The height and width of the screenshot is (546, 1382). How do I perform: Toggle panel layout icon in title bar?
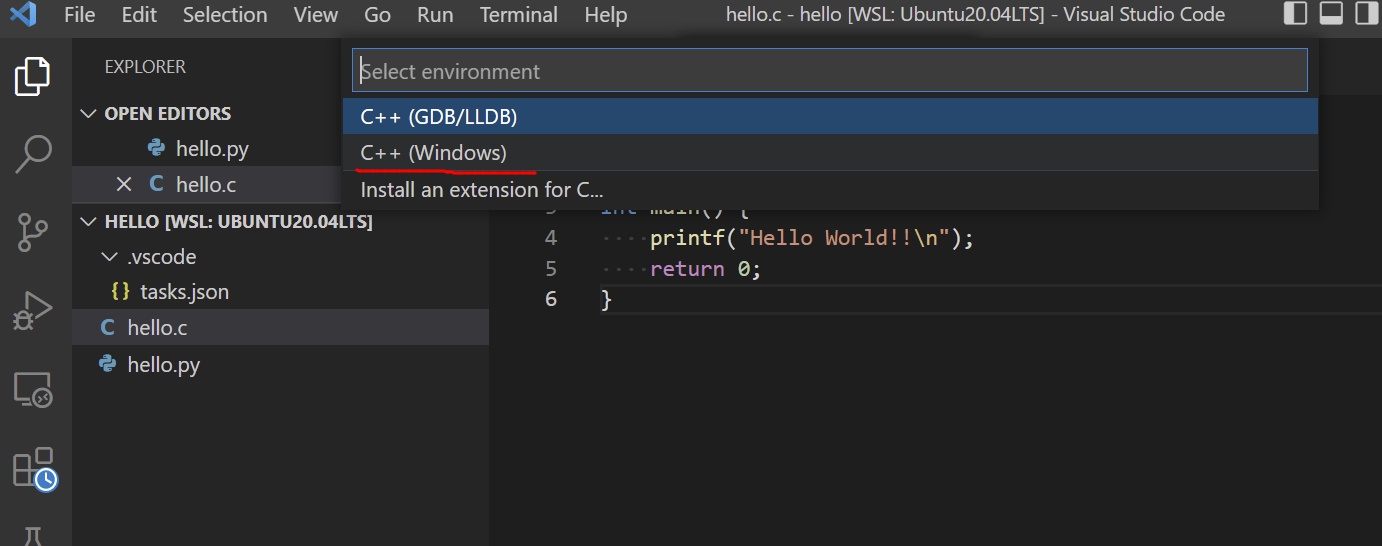coord(1331,13)
